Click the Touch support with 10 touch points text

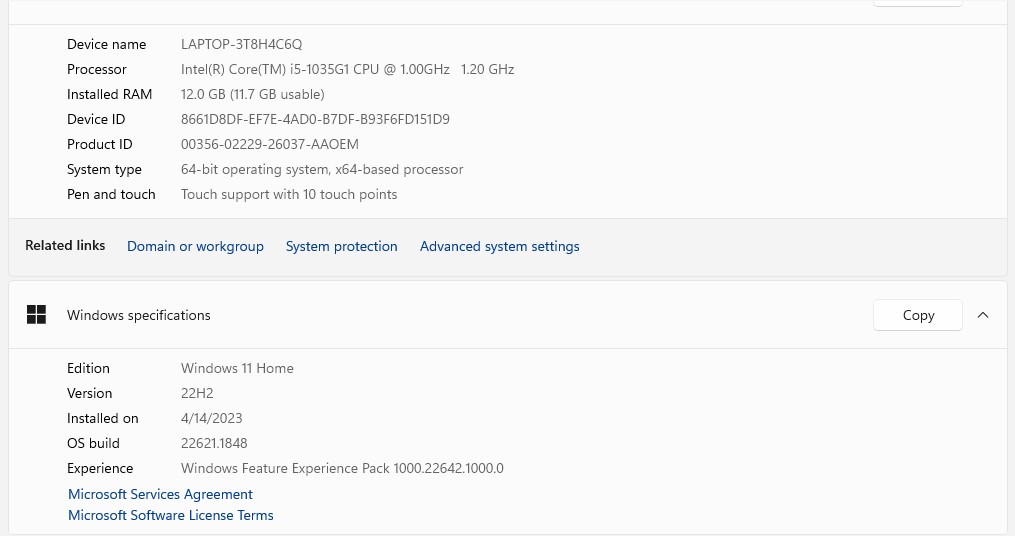[288, 194]
